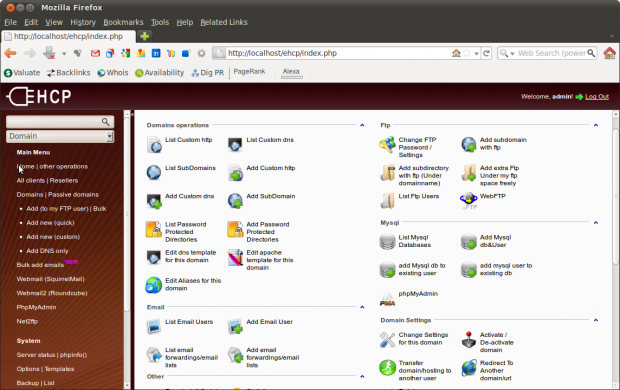
Task: Click the Gmail icon in browser toolbar
Action: [x=95, y=53]
